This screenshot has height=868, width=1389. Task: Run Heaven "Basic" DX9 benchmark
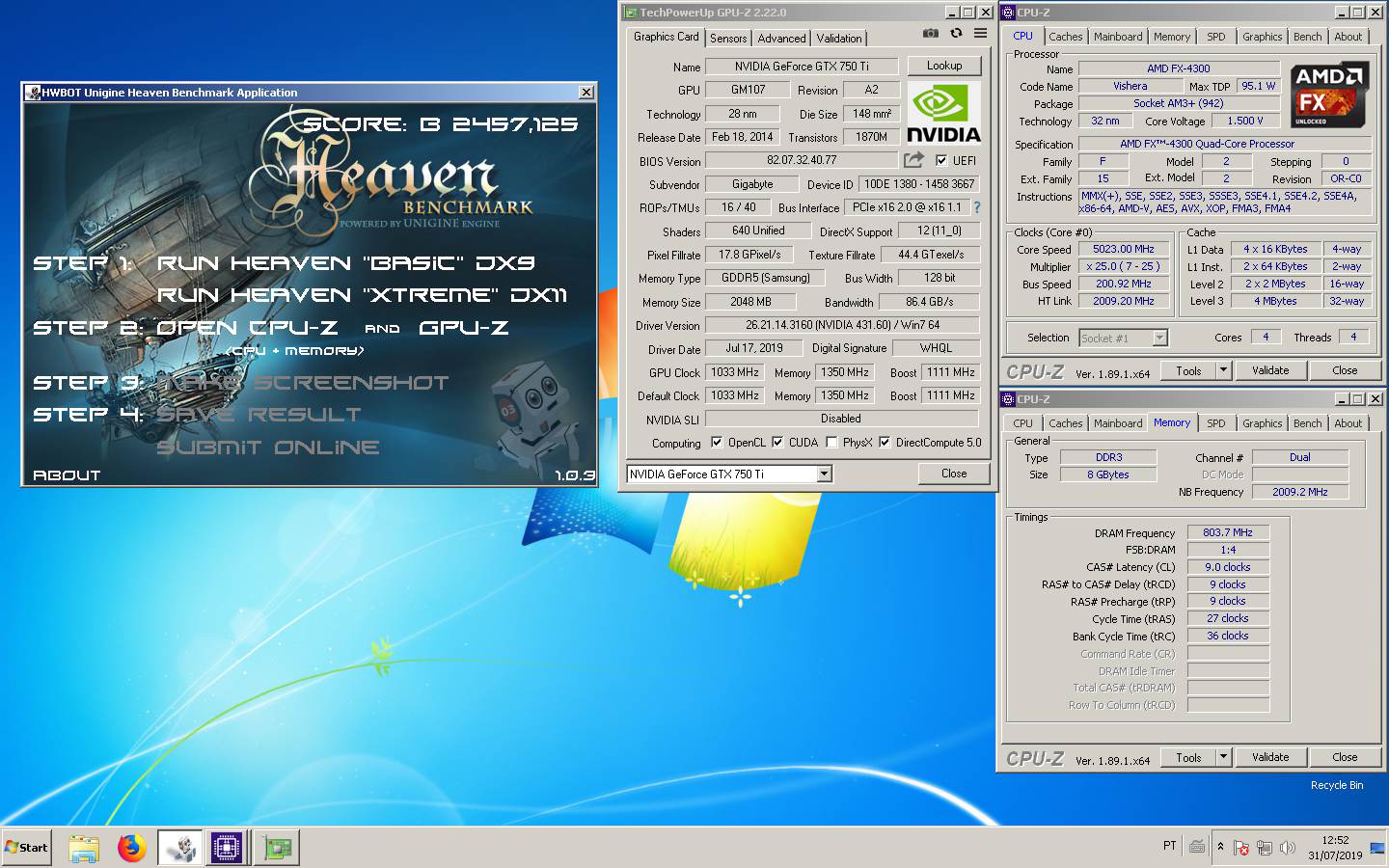pyautogui.click(x=345, y=263)
